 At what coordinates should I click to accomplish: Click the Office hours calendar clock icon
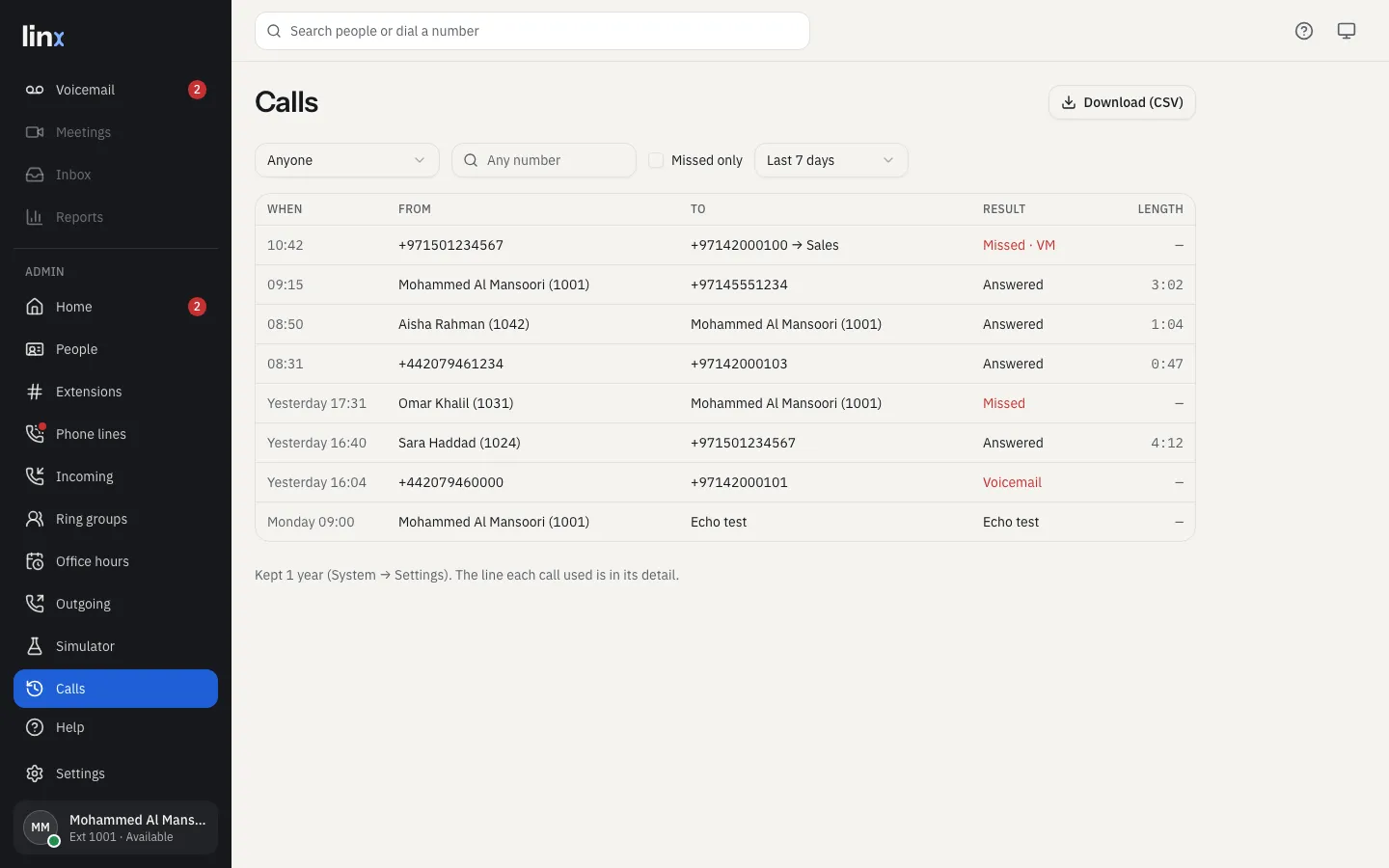[x=35, y=561]
